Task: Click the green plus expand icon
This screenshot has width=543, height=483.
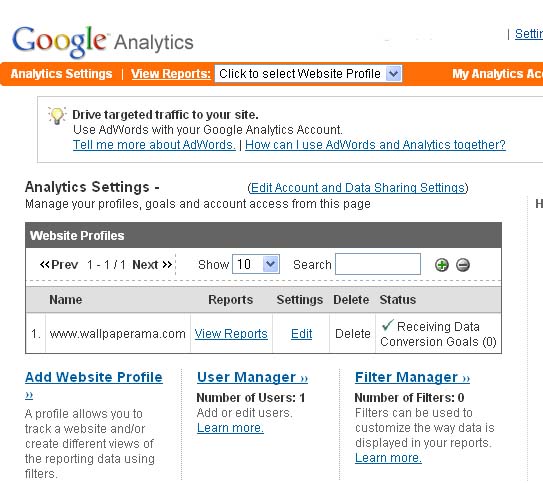Action: (442, 265)
